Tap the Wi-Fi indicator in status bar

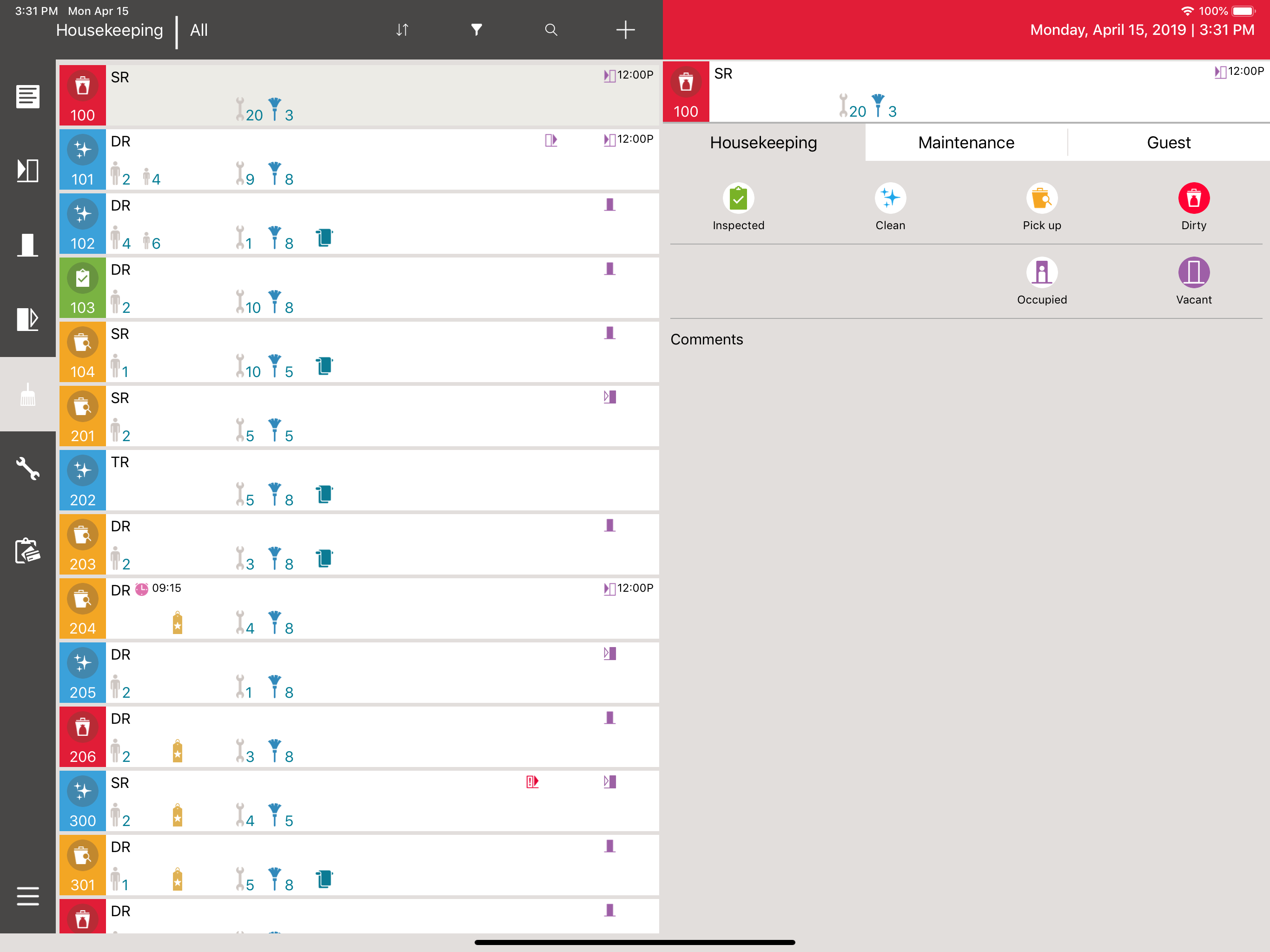pyautogui.click(x=1187, y=11)
